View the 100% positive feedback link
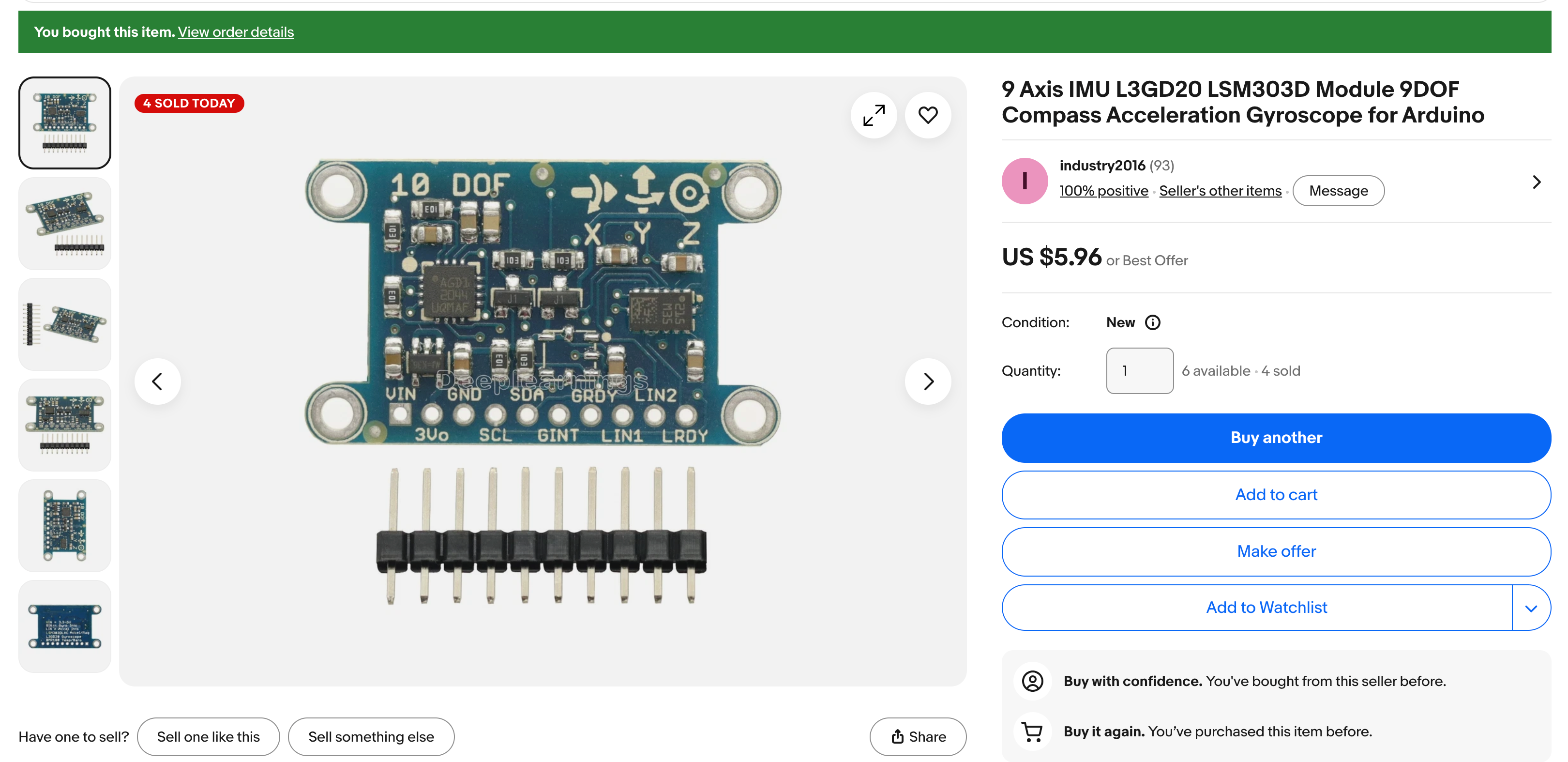This screenshot has height=762, width=1568. tap(1103, 191)
